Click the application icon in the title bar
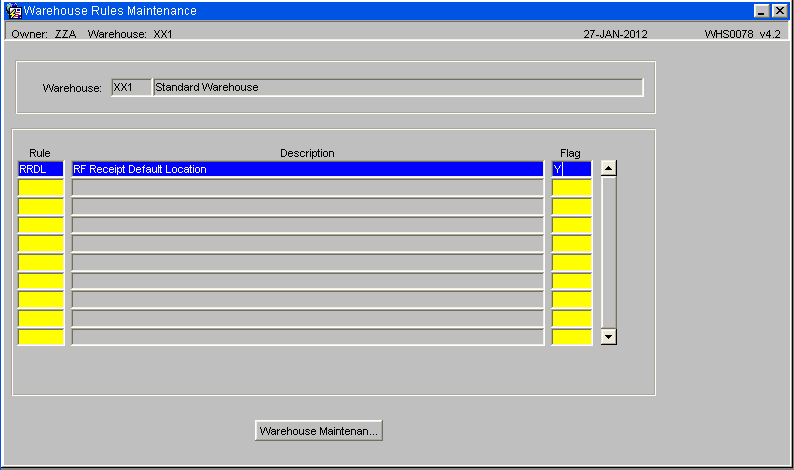 click(x=14, y=11)
